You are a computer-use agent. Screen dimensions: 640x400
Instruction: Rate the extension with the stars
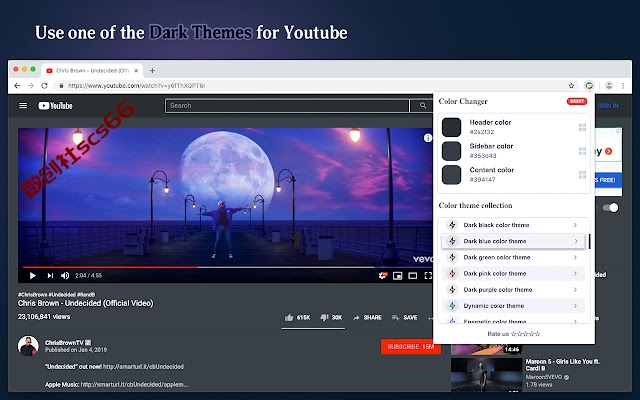click(526, 334)
